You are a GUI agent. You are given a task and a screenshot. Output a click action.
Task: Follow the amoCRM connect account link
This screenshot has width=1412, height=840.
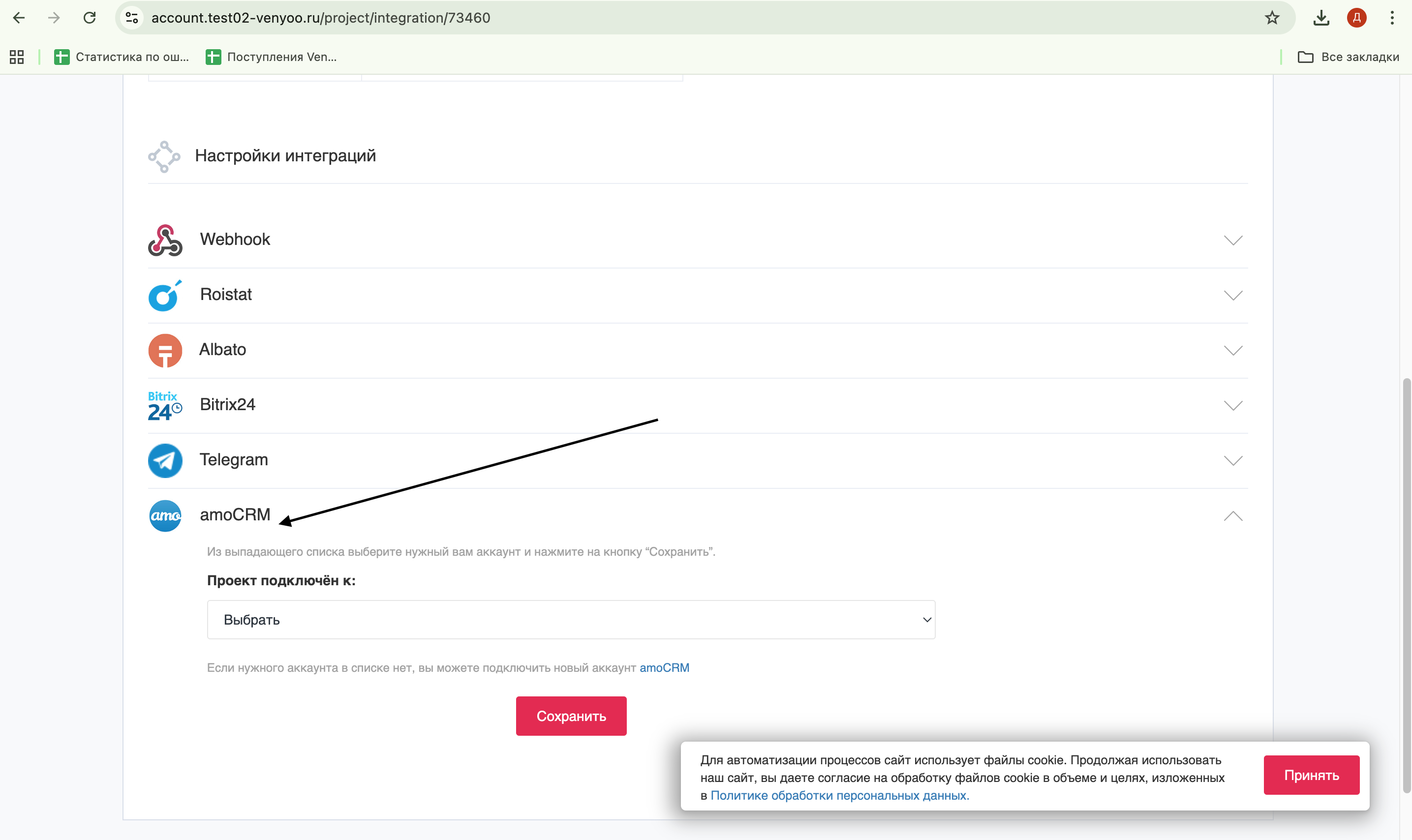[664, 668]
